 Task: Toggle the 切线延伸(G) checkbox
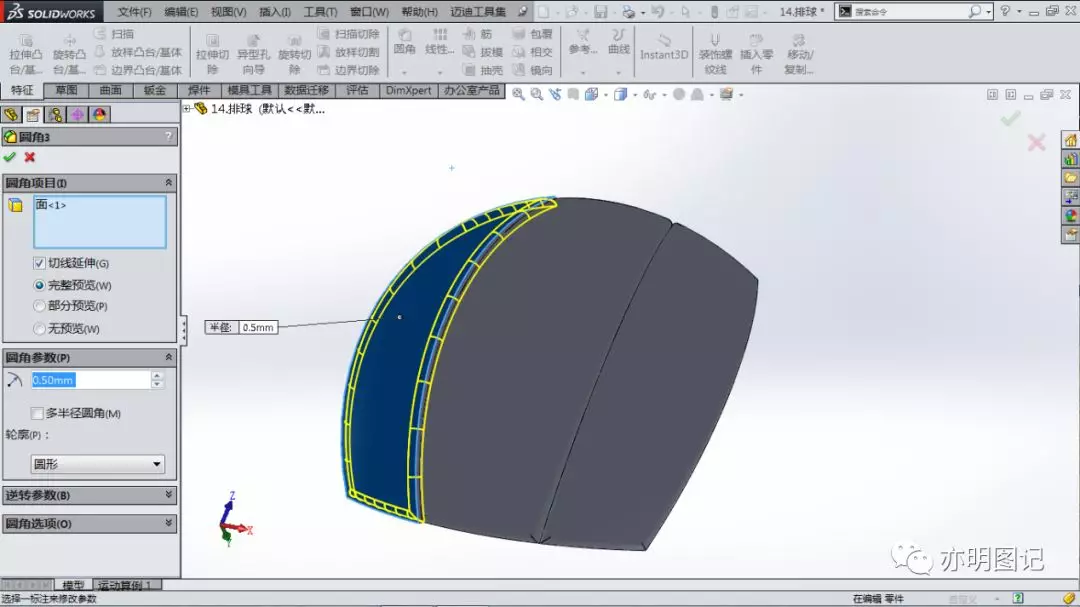(39, 263)
